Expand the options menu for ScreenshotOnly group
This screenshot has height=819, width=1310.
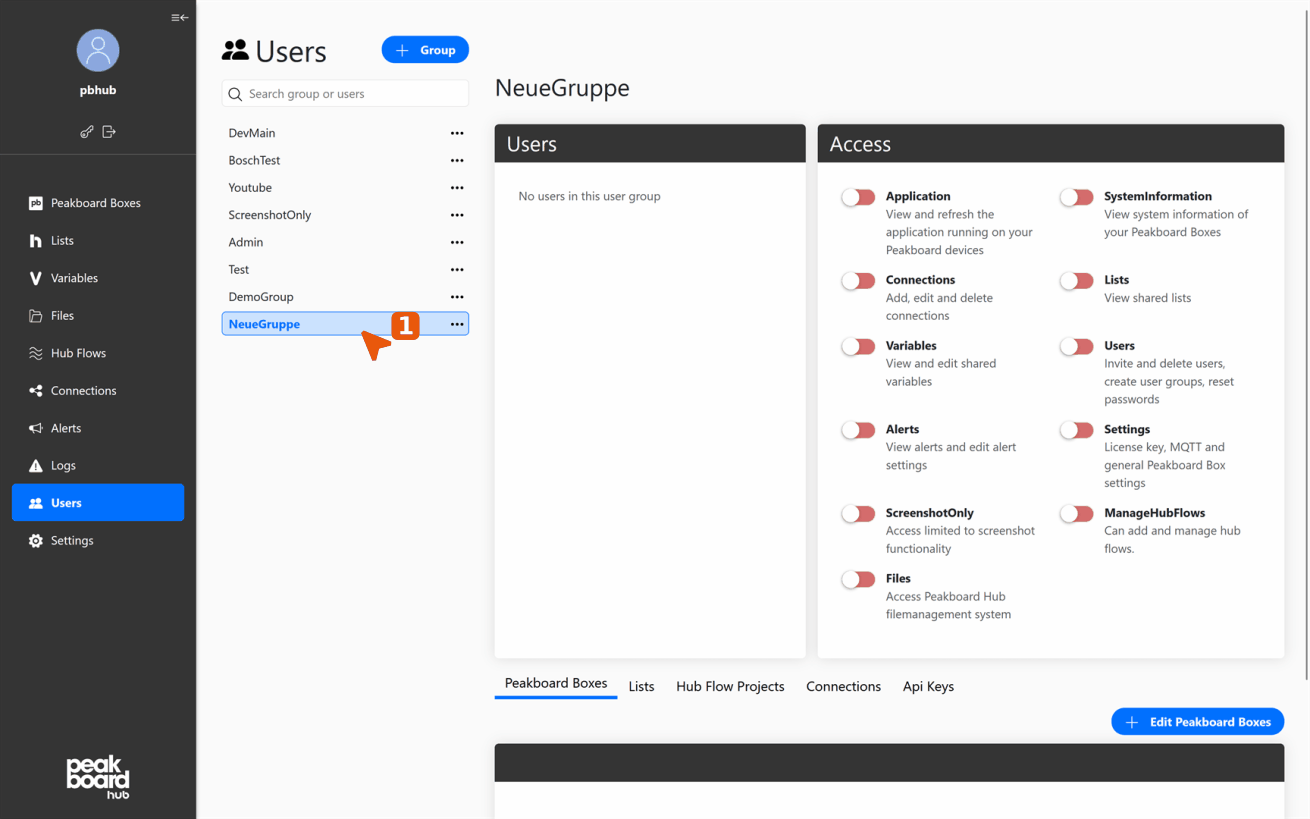[x=457, y=215]
